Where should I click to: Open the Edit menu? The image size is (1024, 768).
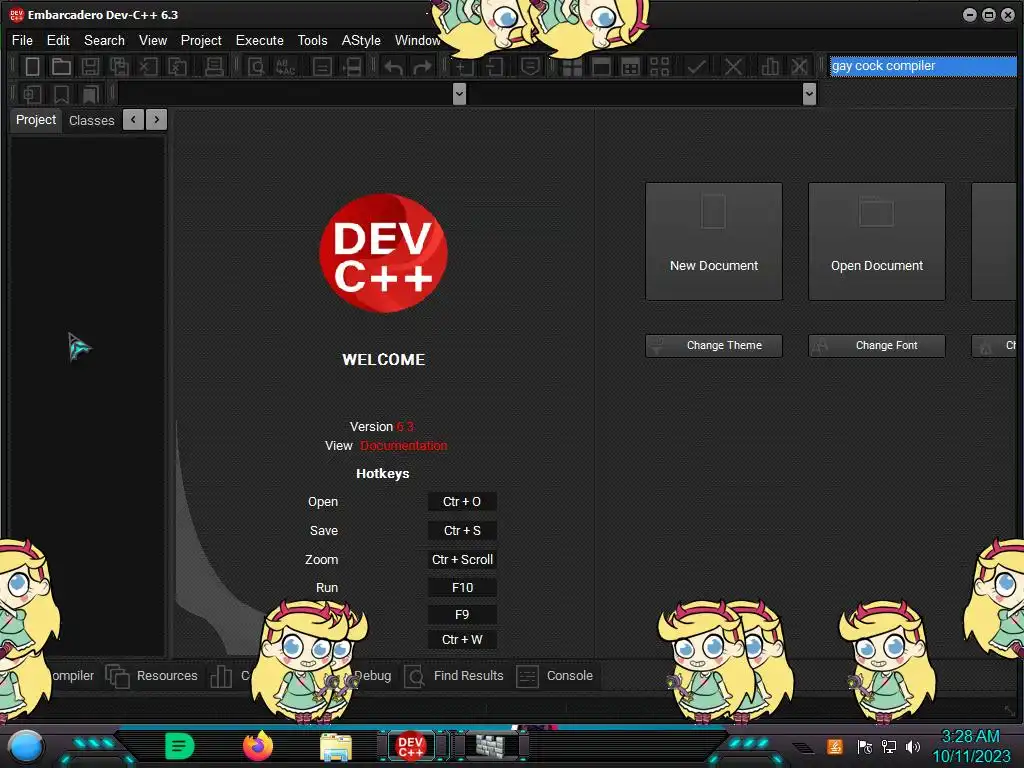(x=58, y=40)
